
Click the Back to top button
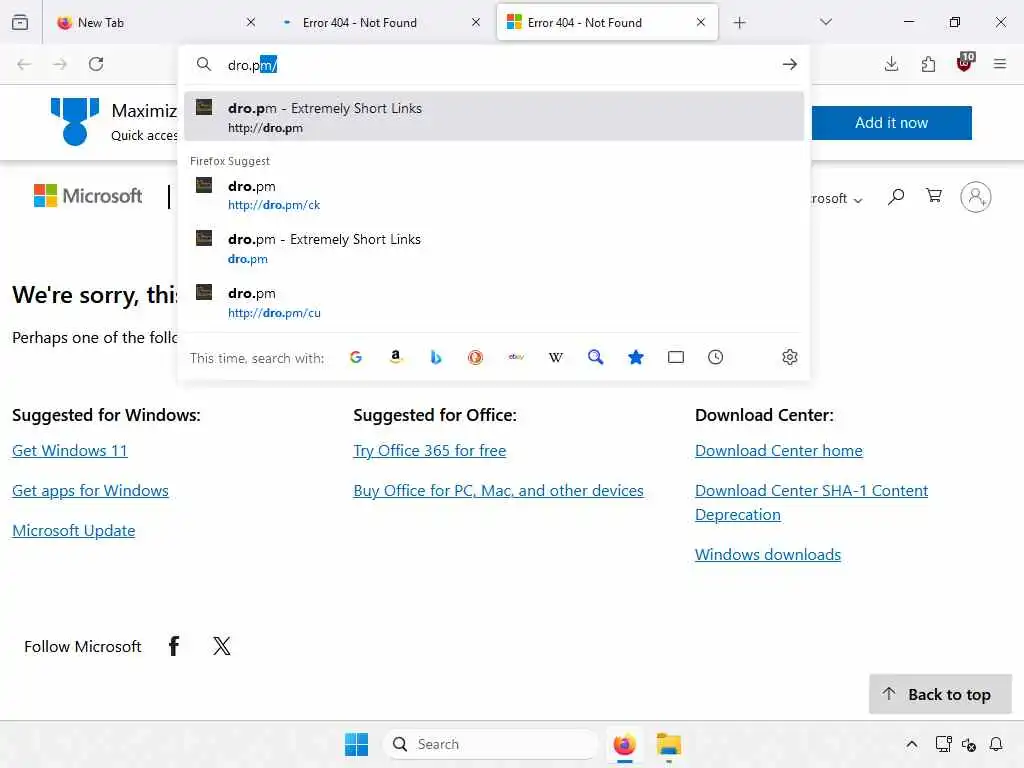pos(940,694)
